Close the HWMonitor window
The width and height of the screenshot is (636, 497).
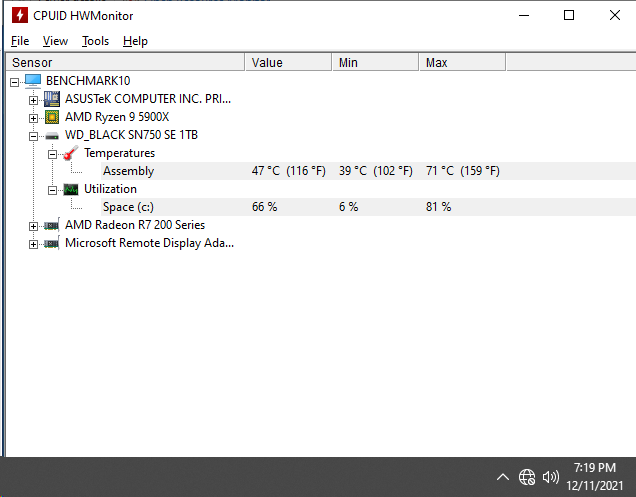pos(615,15)
